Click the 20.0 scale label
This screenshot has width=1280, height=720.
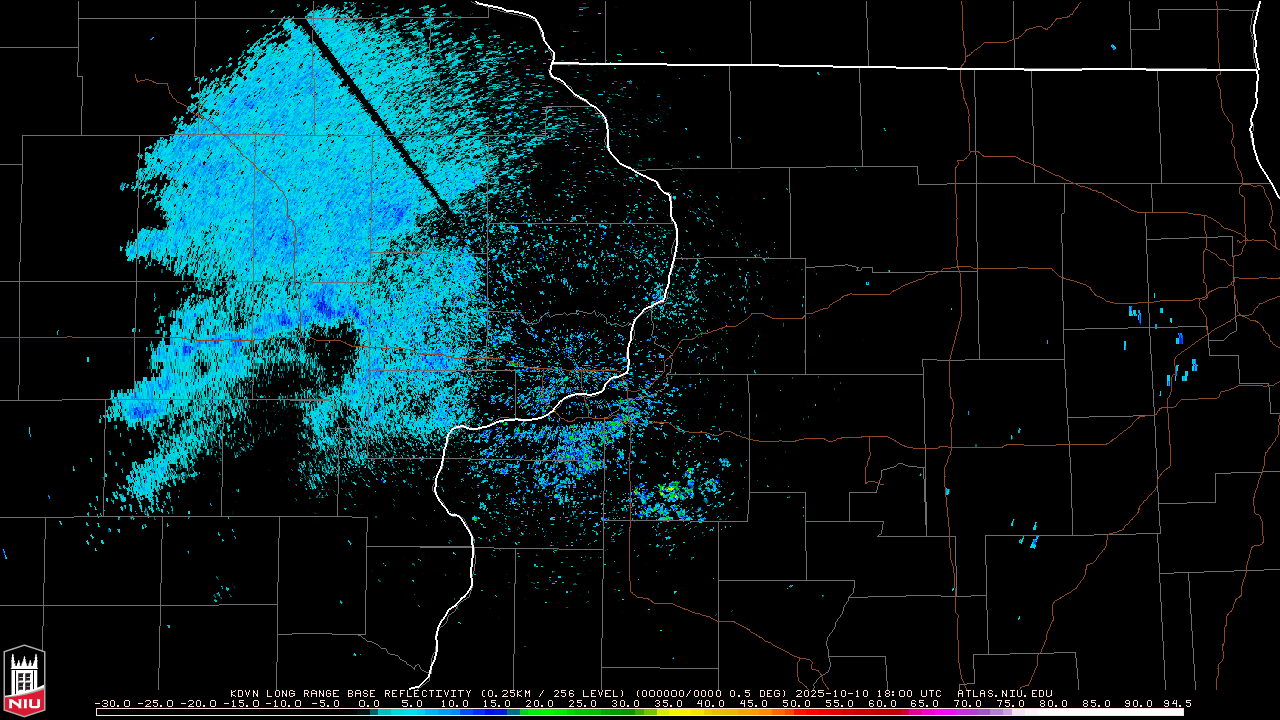(x=540, y=704)
